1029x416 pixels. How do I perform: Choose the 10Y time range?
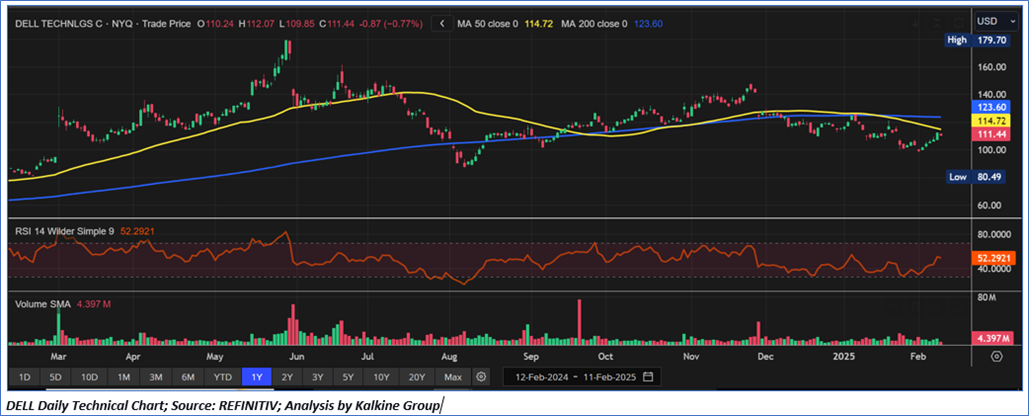click(x=381, y=377)
